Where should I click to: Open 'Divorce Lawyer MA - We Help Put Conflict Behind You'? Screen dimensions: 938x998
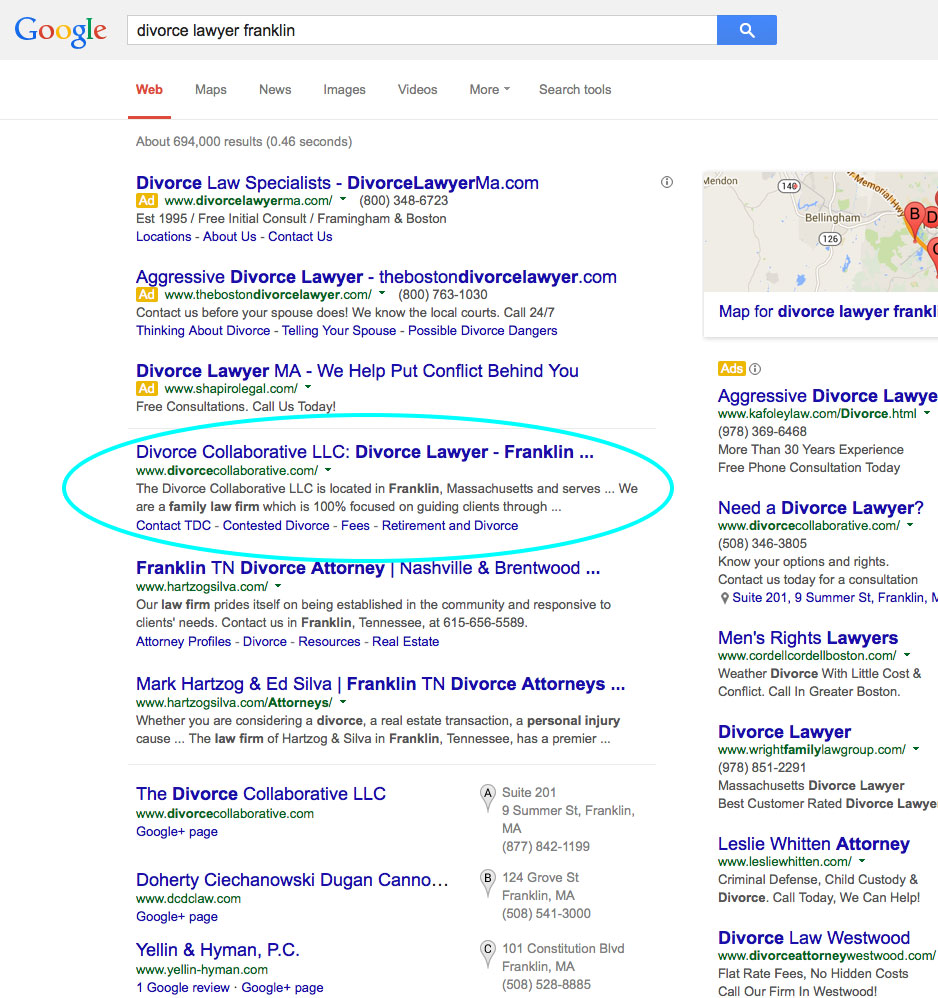(x=357, y=370)
